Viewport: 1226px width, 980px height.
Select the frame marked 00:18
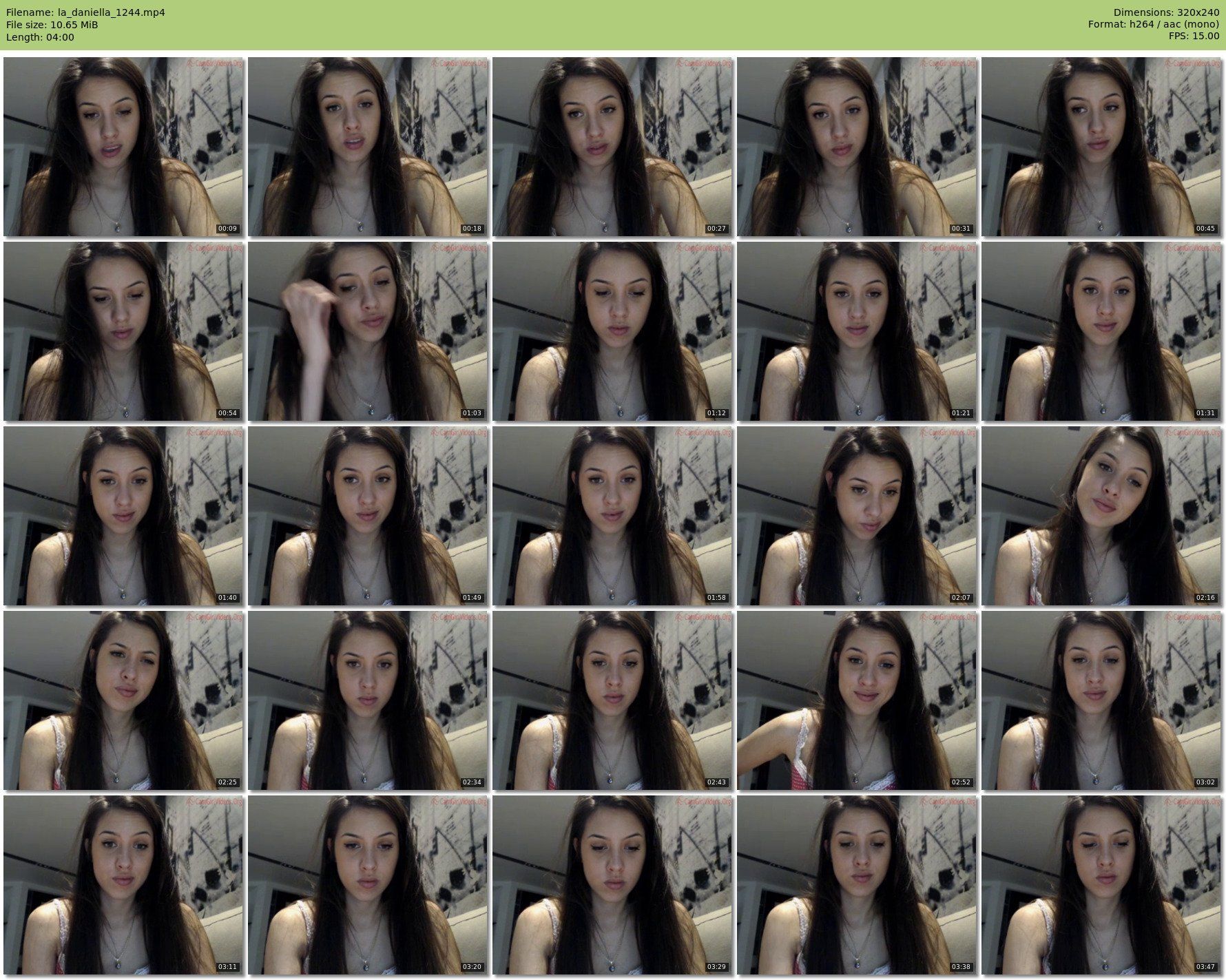point(368,147)
